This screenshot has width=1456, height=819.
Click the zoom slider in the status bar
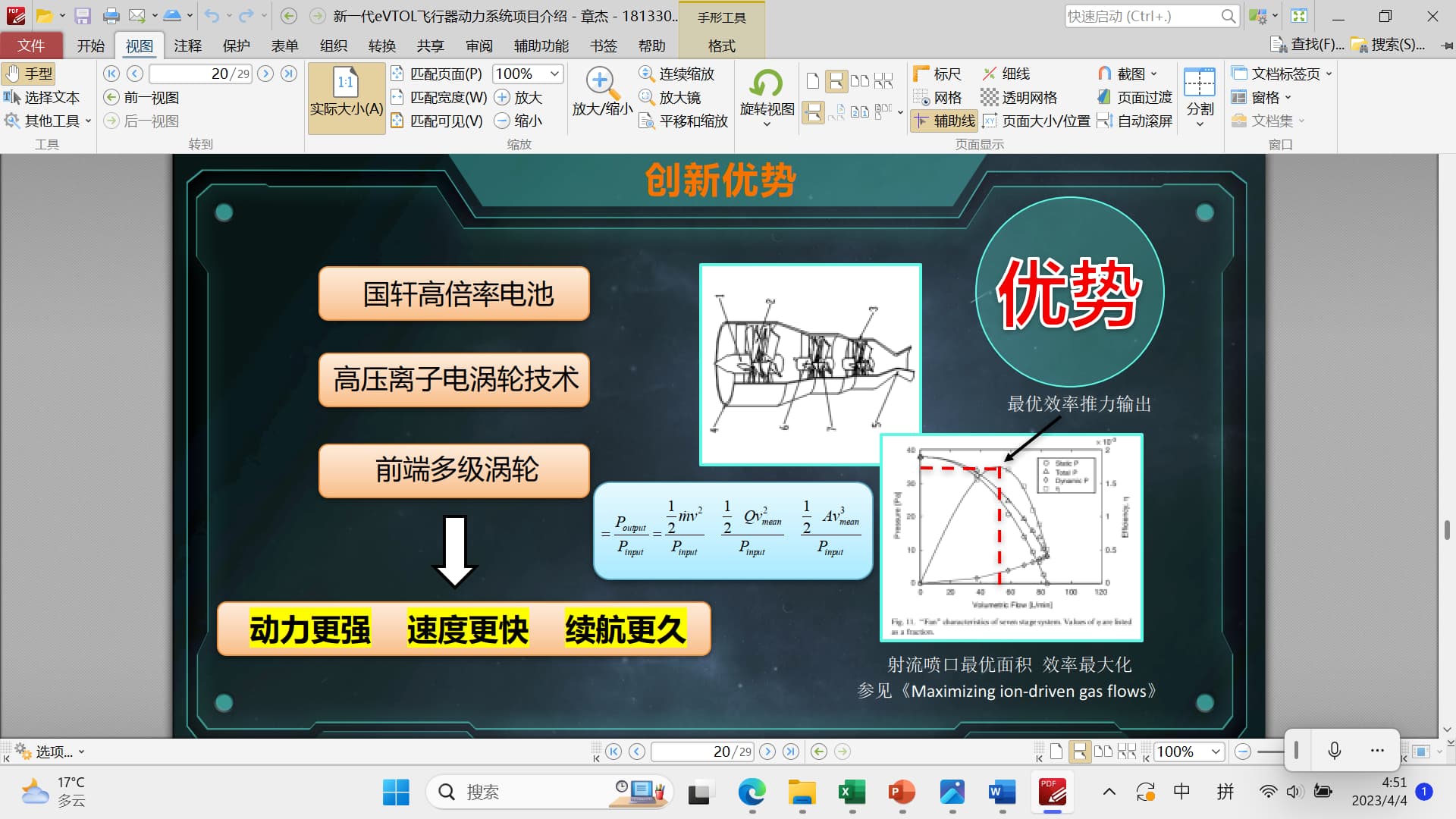(1269, 752)
